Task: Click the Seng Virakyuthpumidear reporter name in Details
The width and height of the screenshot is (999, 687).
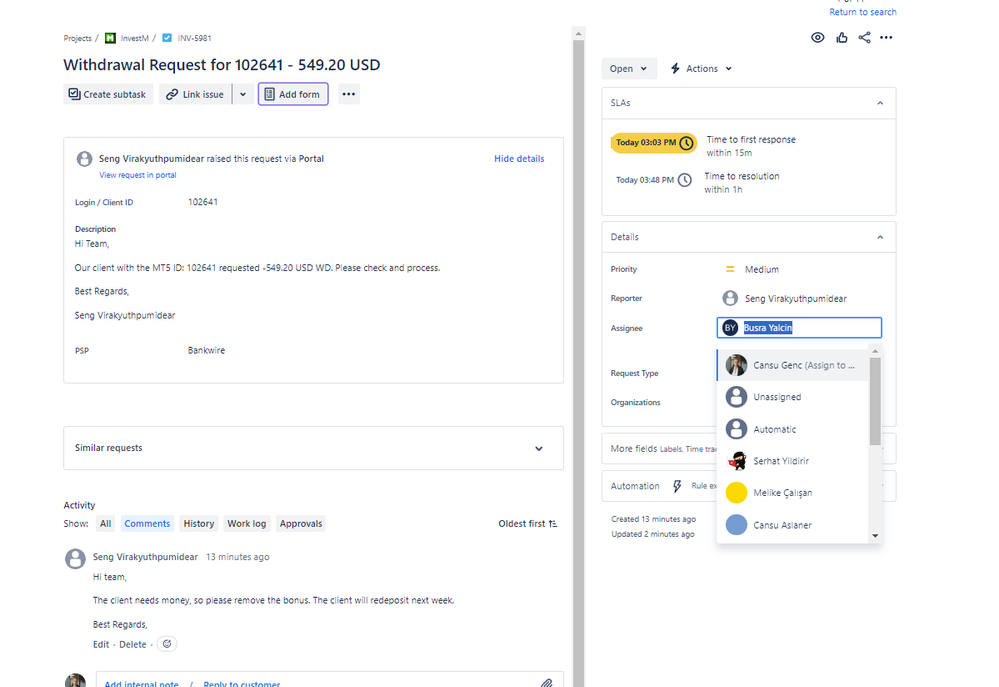Action: [x=796, y=298]
